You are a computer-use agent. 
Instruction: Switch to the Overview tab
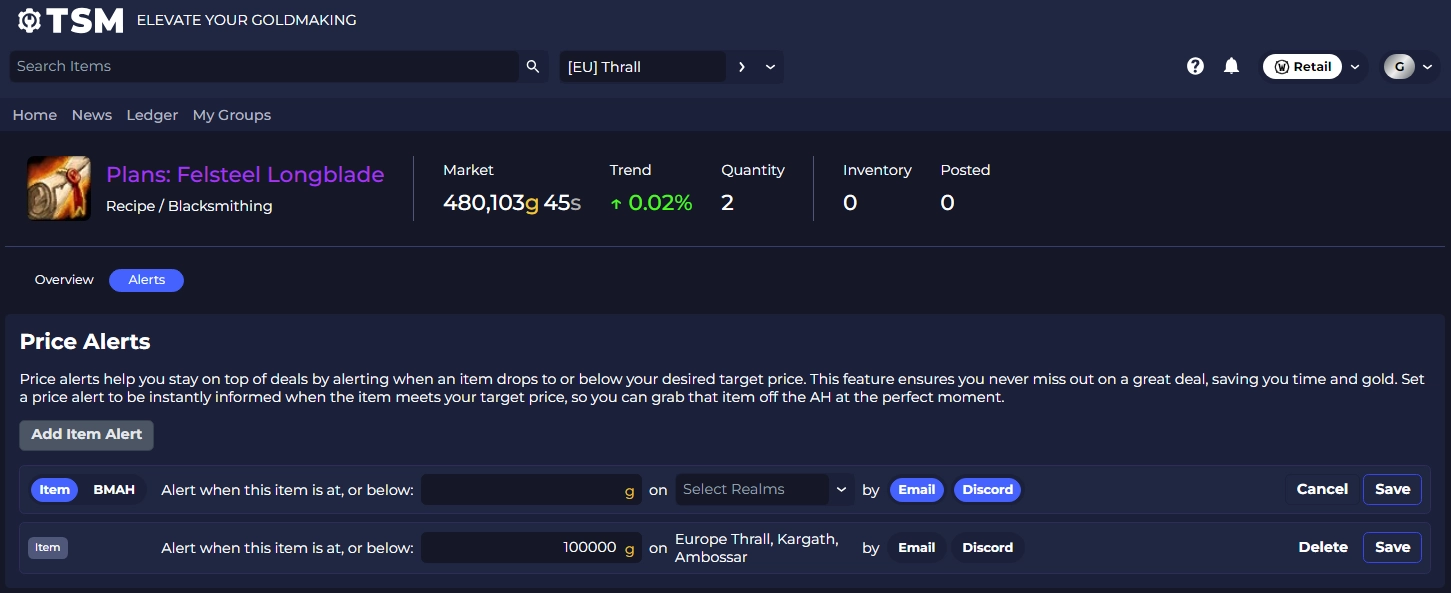point(64,280)
